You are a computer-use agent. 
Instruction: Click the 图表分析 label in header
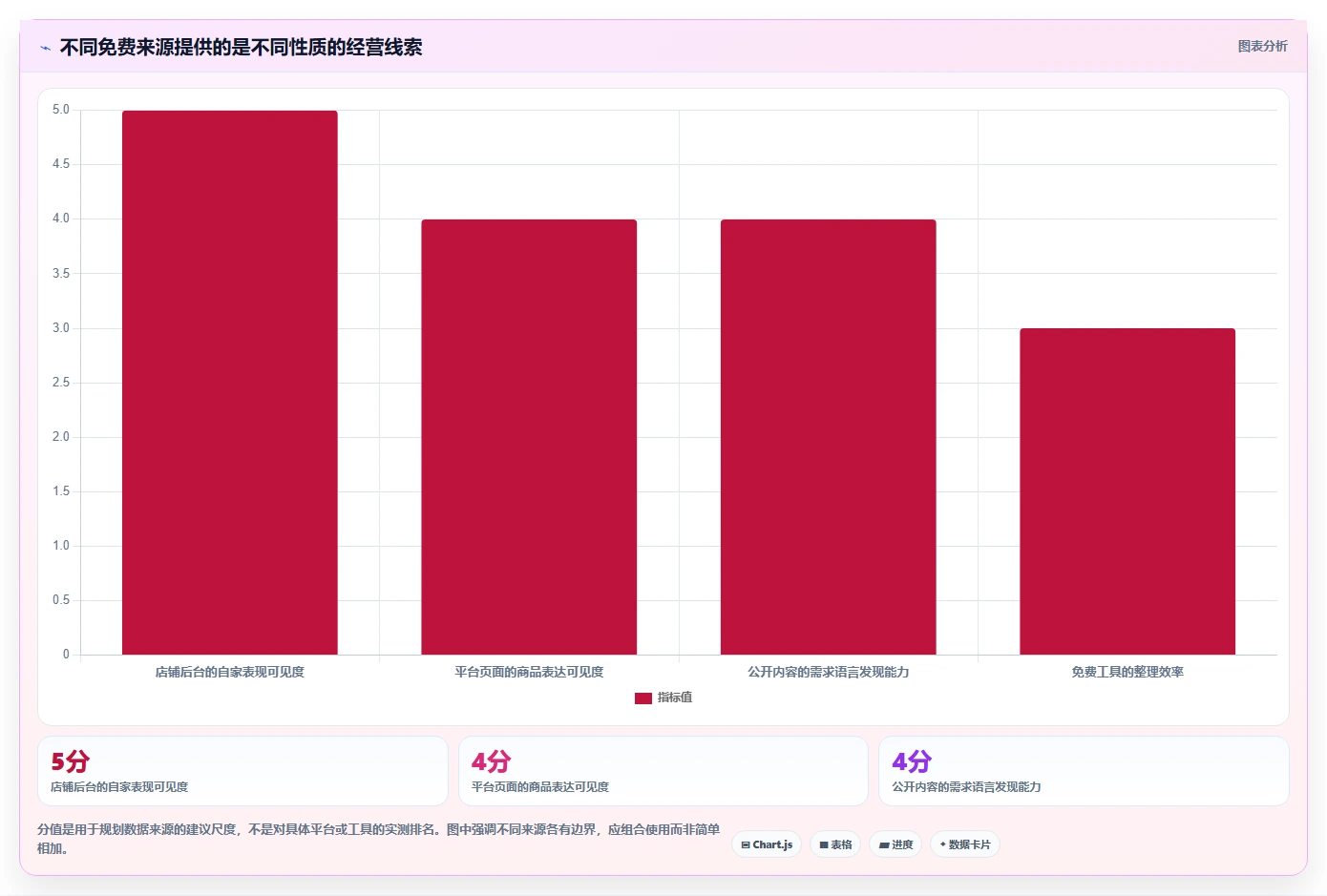click(1262, 46)
